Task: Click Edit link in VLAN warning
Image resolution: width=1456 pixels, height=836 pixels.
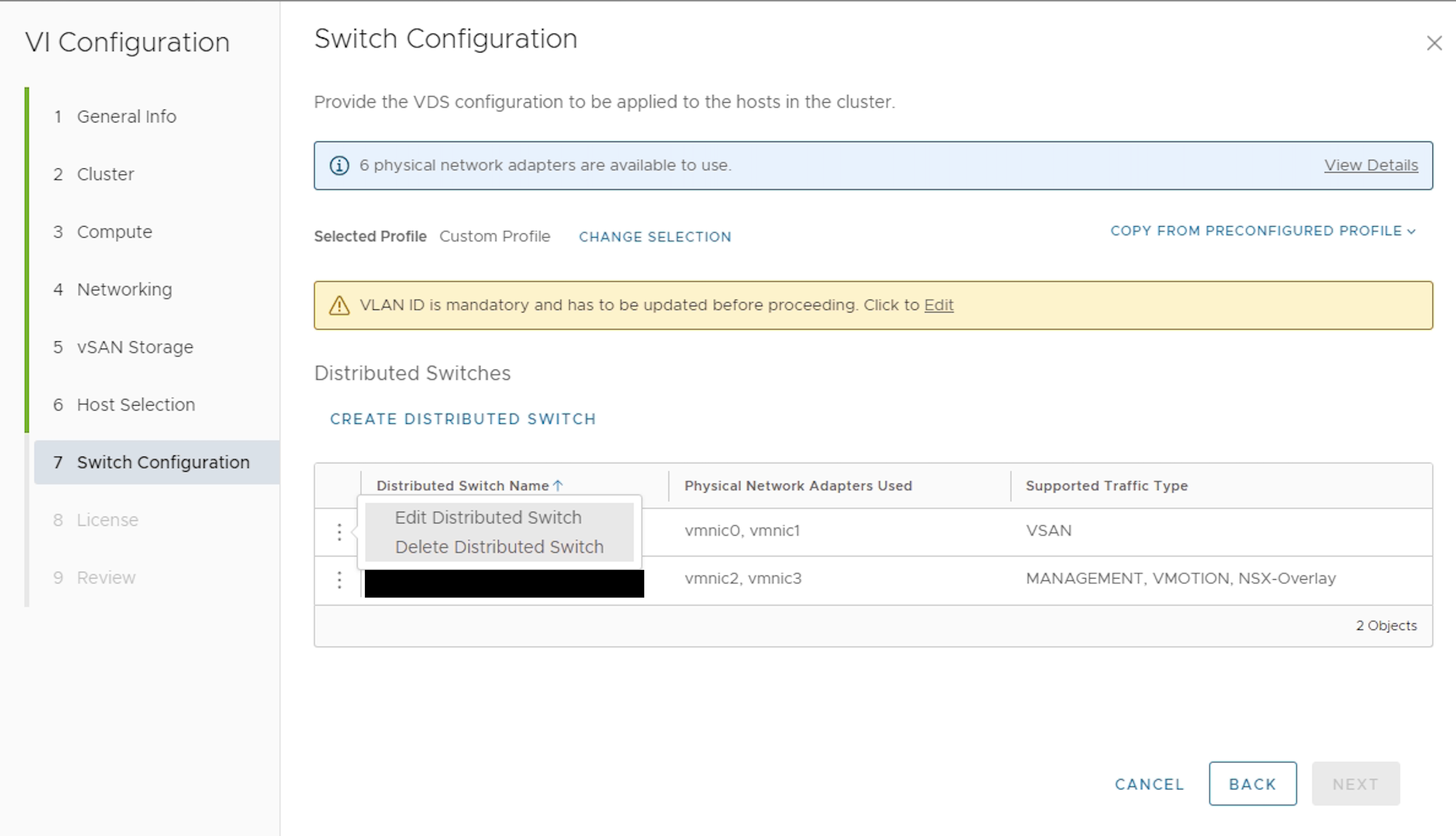Action: 938,305
